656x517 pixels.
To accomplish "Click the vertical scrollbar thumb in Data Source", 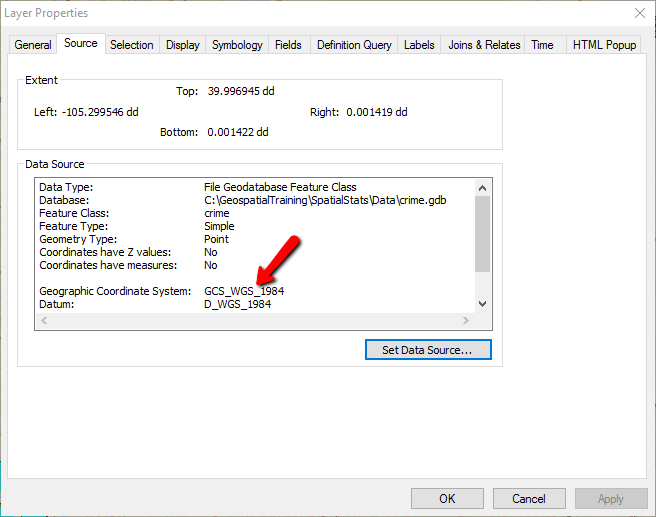I will tap(482, 234).
